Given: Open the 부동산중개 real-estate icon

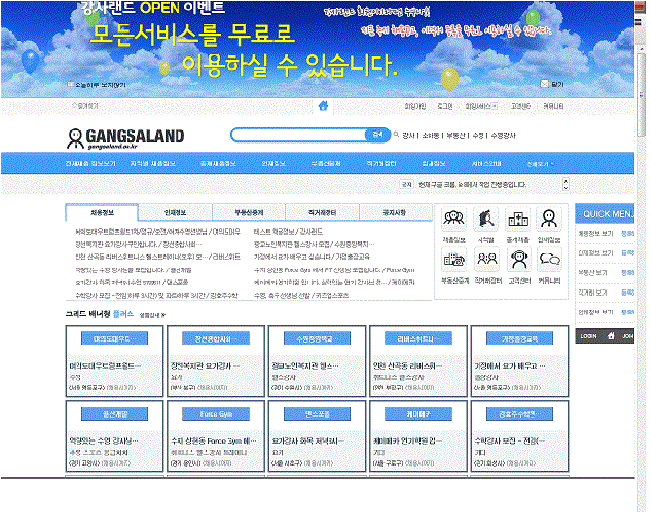Looking at the screenshot, I should click(x=454, y=260).
